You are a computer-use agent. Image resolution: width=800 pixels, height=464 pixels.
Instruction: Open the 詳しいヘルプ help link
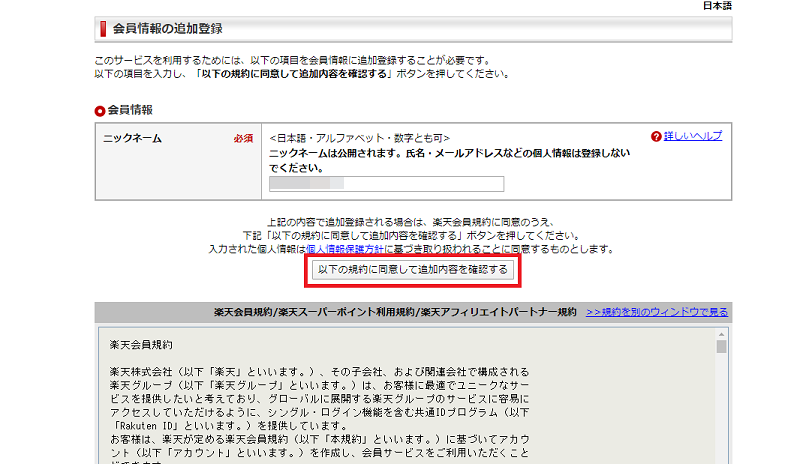[x=692, y=137]
